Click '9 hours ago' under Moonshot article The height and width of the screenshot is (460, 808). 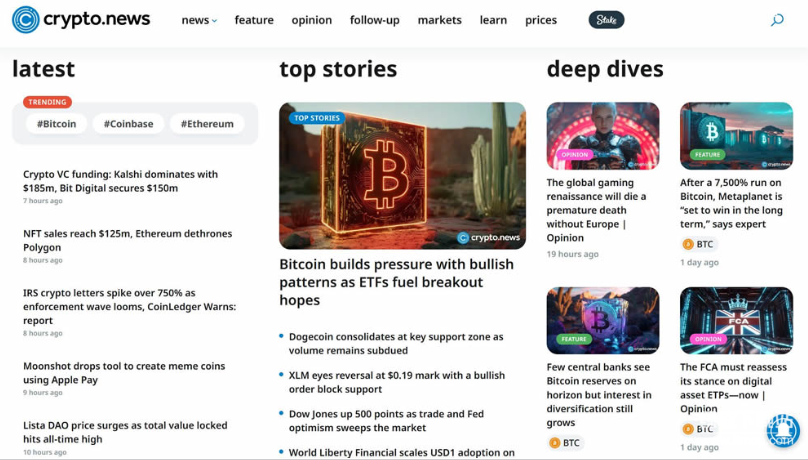click(43, 393)
